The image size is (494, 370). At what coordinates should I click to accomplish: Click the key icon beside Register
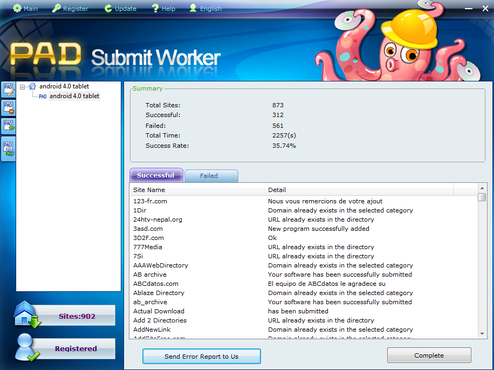pyautogui.click(x=56, y=8)
